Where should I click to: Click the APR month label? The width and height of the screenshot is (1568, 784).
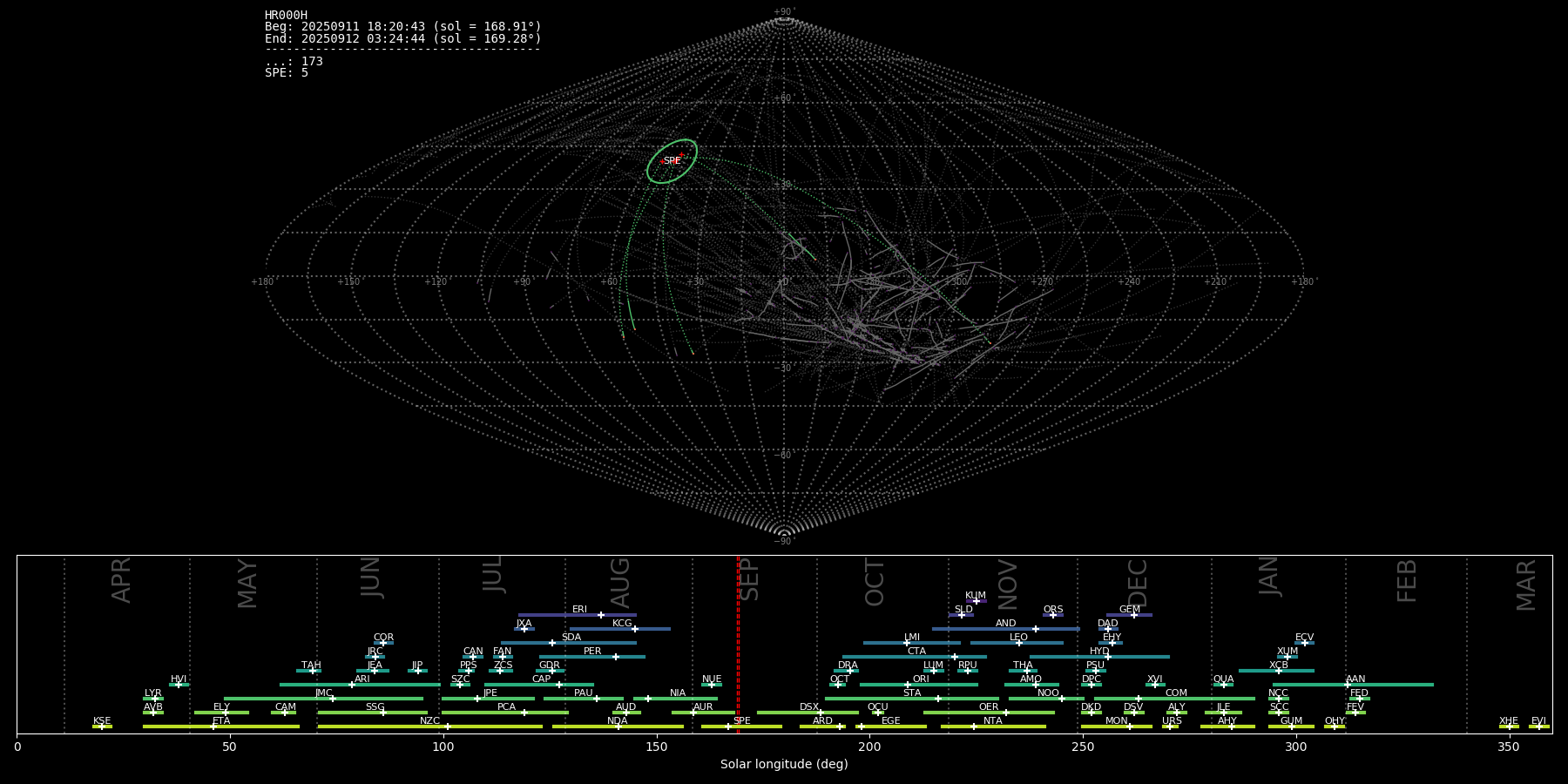click(x=122, y=580)
